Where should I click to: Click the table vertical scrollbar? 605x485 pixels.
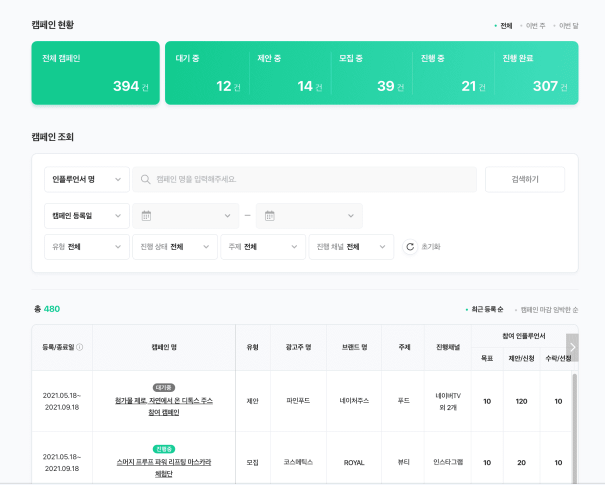coord(575,428)
